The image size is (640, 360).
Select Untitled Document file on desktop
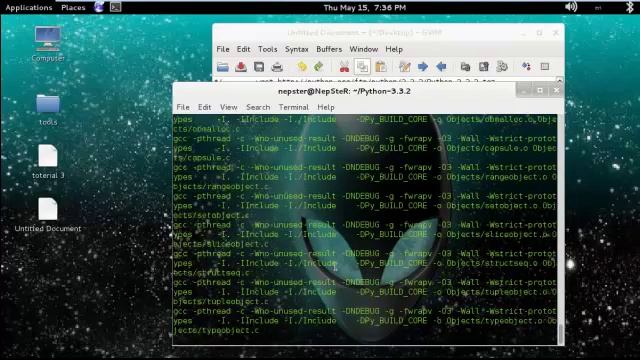pos(48,215)
